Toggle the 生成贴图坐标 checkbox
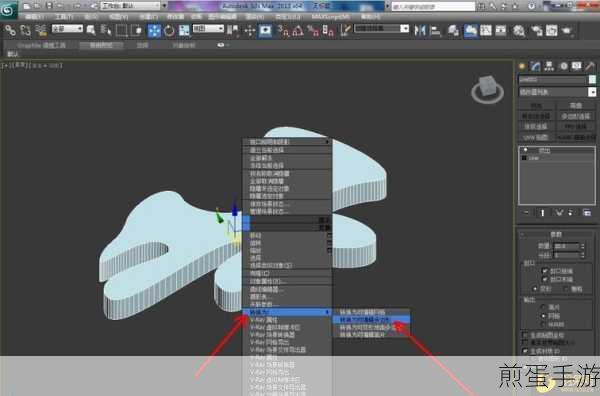600x396 pixels. pyautogui.click(x=525, y=335)
